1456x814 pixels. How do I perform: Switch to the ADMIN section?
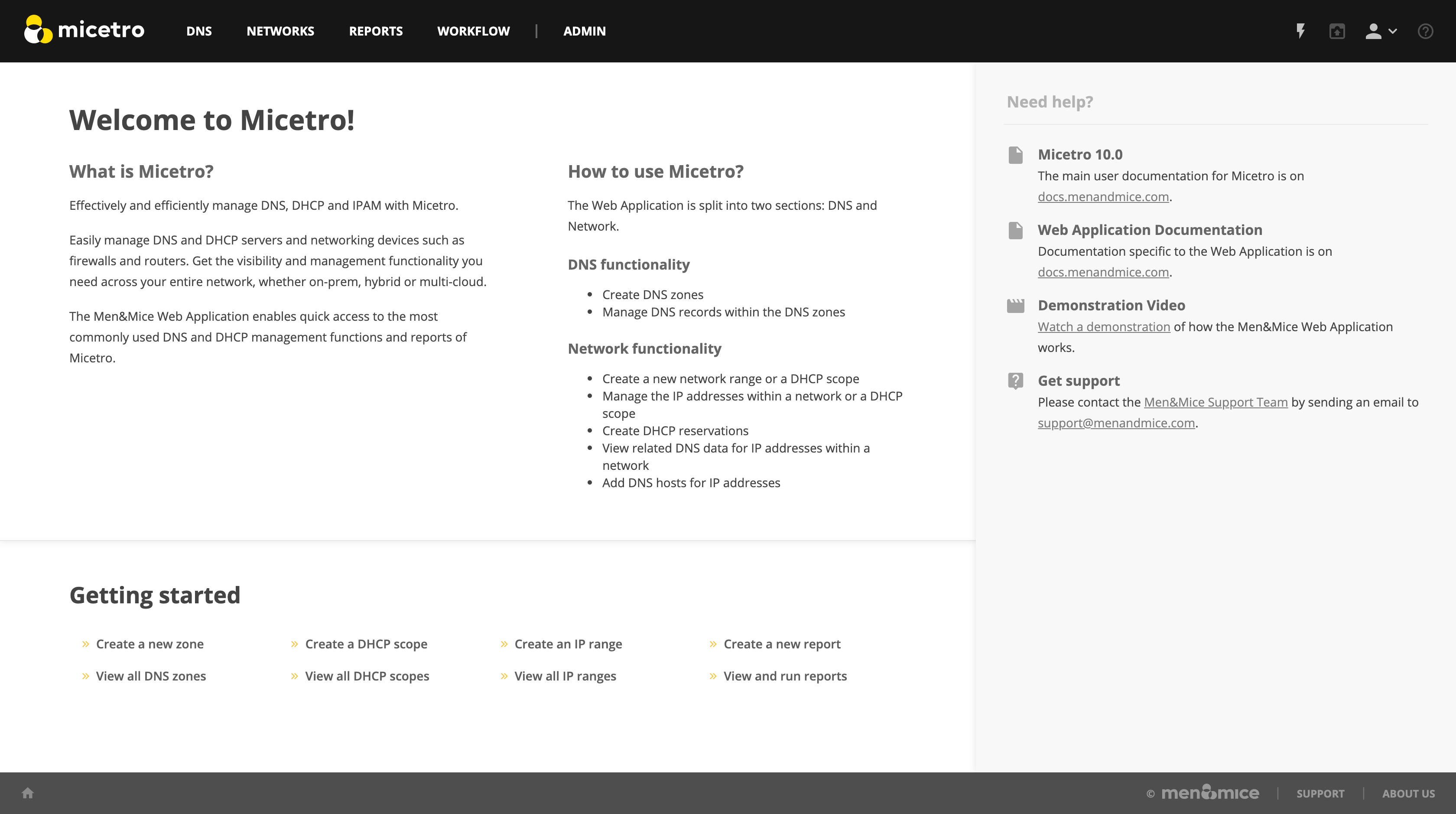coord(584,31)
